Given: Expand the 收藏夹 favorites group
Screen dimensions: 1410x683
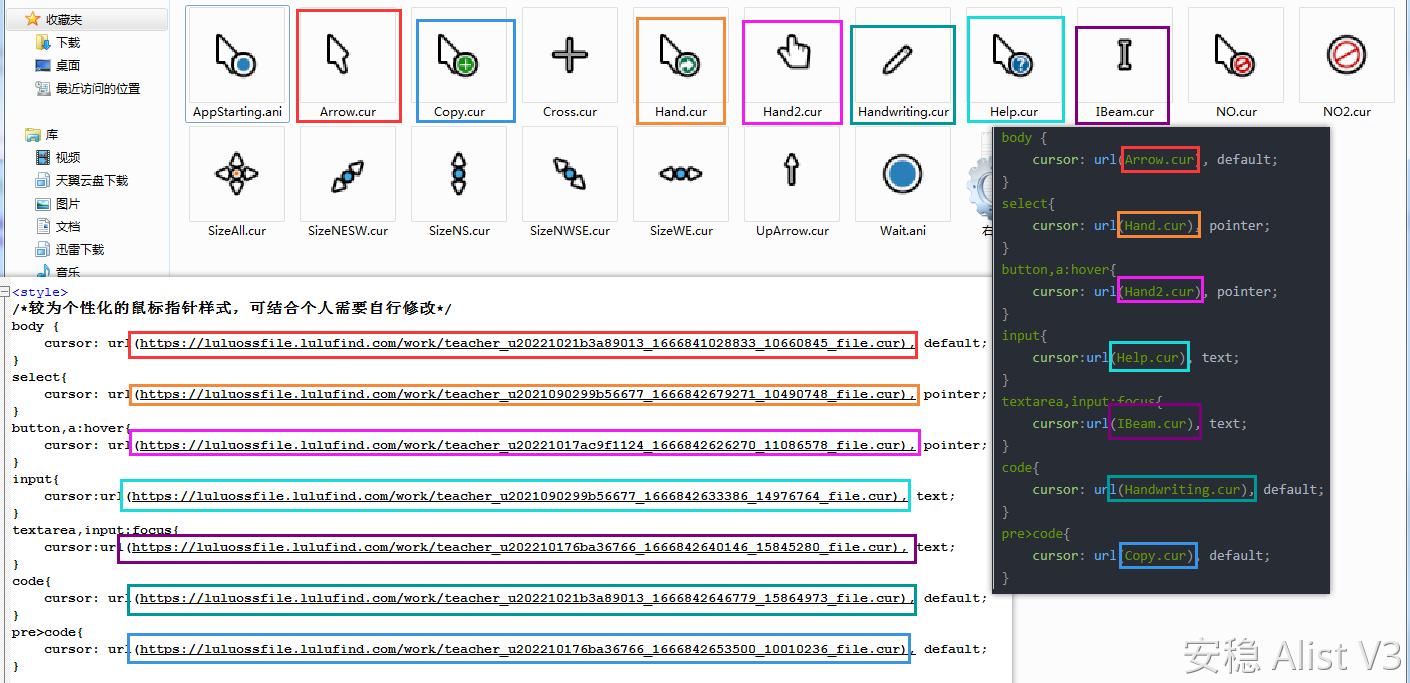Looking at the screenshot, I should [x=63, y=19].
